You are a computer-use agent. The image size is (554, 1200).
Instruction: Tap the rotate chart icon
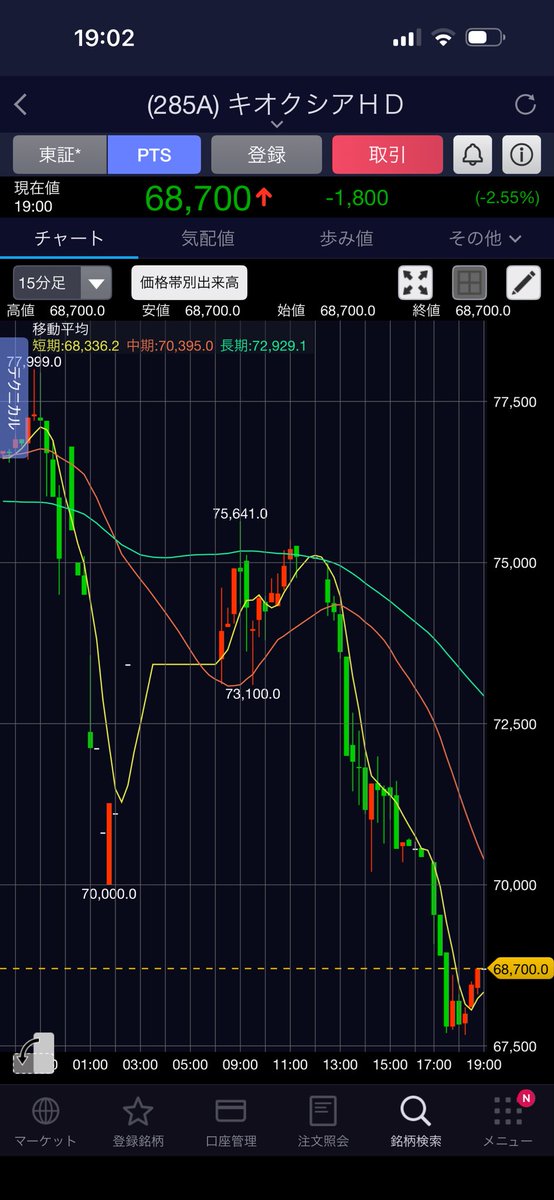click(x=32, y=1052)
